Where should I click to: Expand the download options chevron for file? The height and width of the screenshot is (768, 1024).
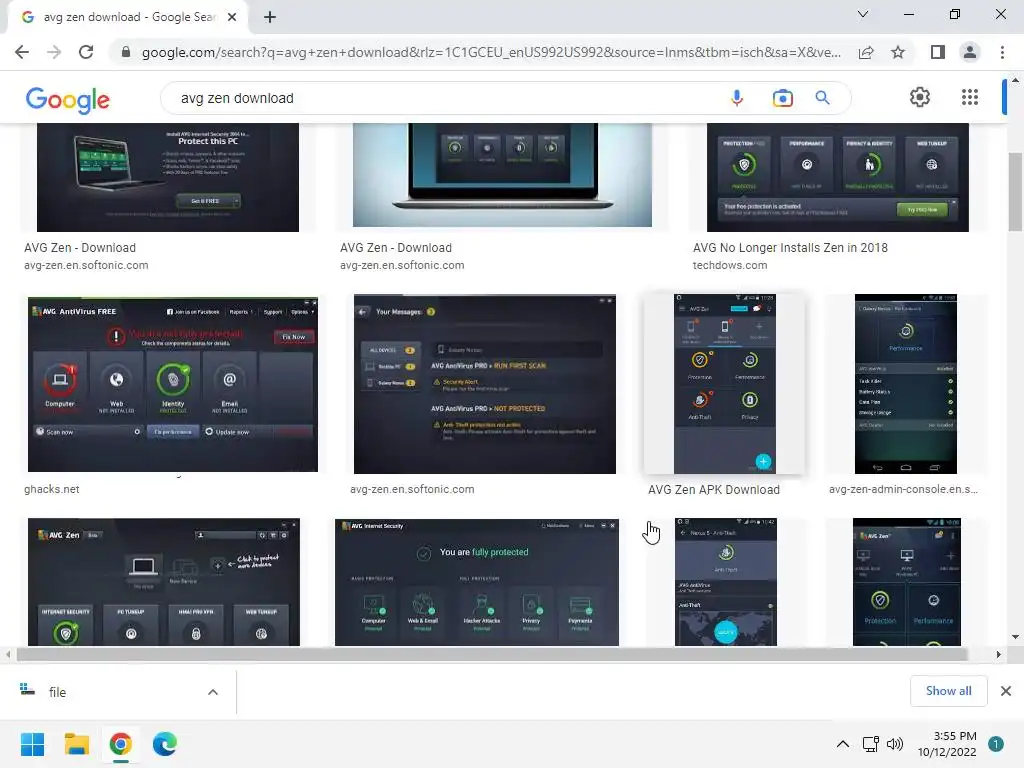tap(213, 692)
